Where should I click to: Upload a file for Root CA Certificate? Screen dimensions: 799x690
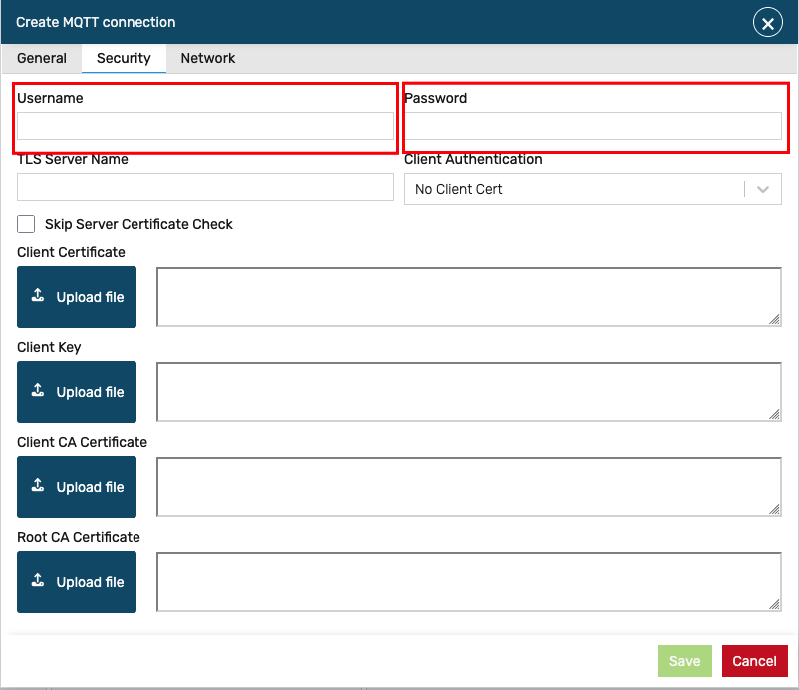pyautogui.click(x=76, y=581)
